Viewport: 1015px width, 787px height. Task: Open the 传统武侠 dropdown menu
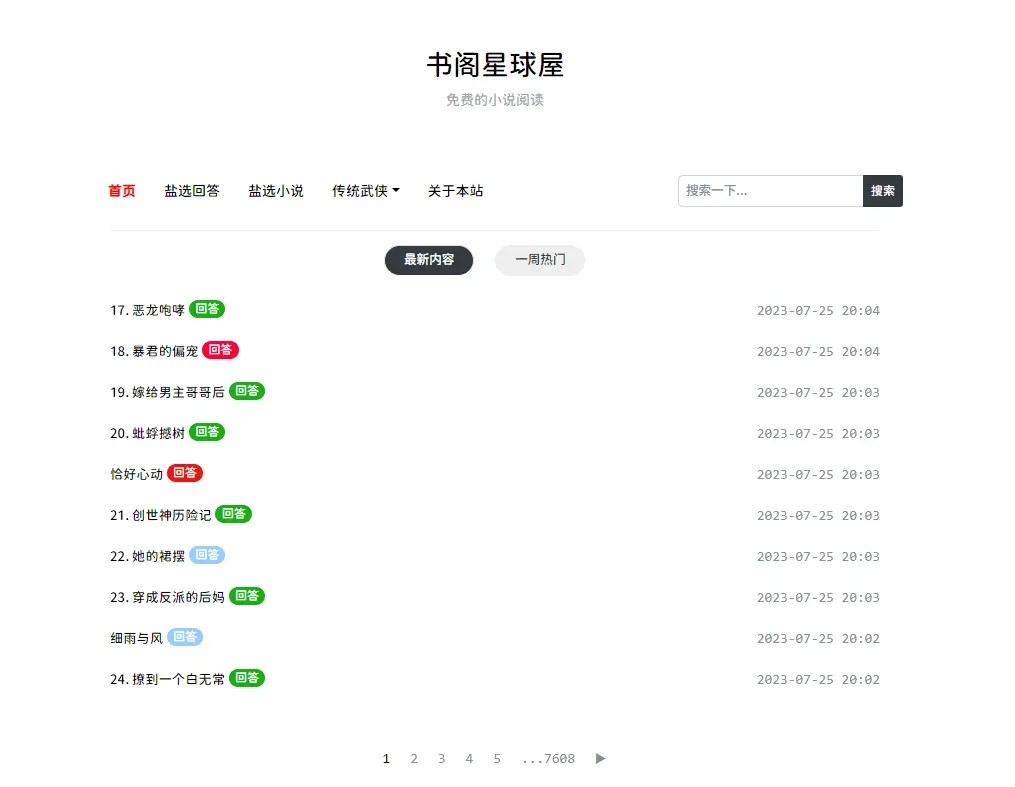tap(364, 191)
